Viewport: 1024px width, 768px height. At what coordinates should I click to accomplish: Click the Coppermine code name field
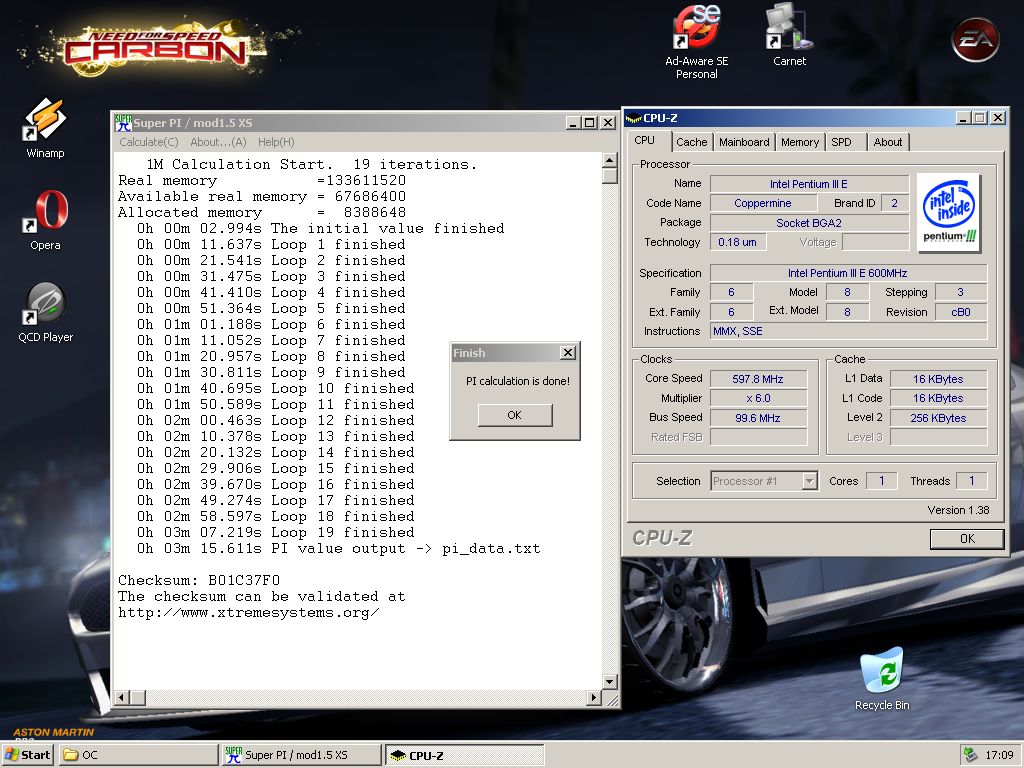pos(763,203)
